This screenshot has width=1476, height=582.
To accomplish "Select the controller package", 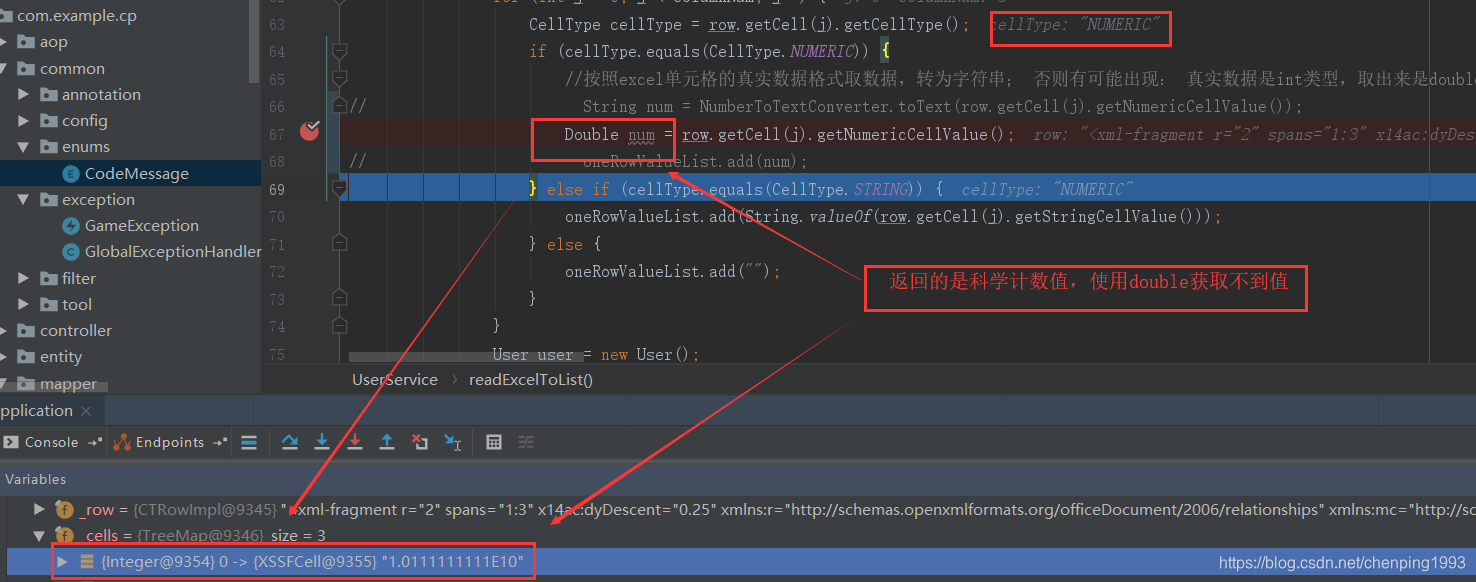I will click(x=76, y=331).
